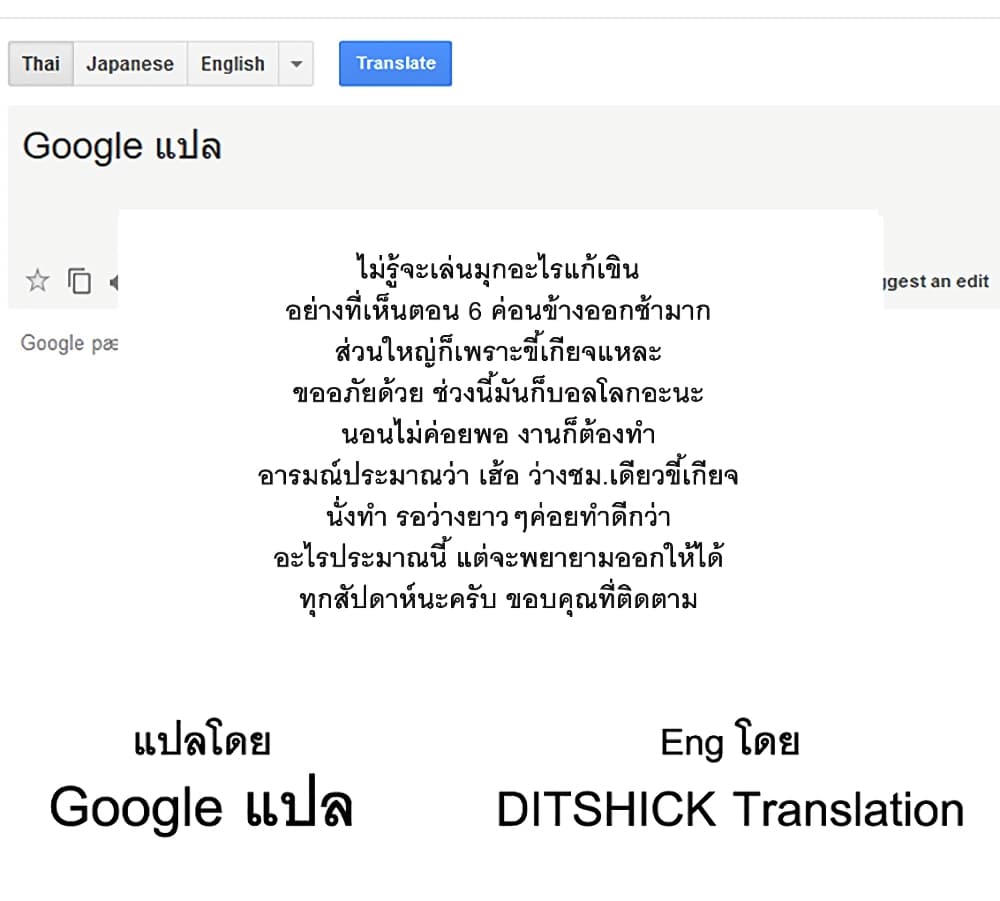Click the note line starting "อารมณ์ประมาณว่า"
This screenshot has width=1000, height=901.
pos(497,475)
